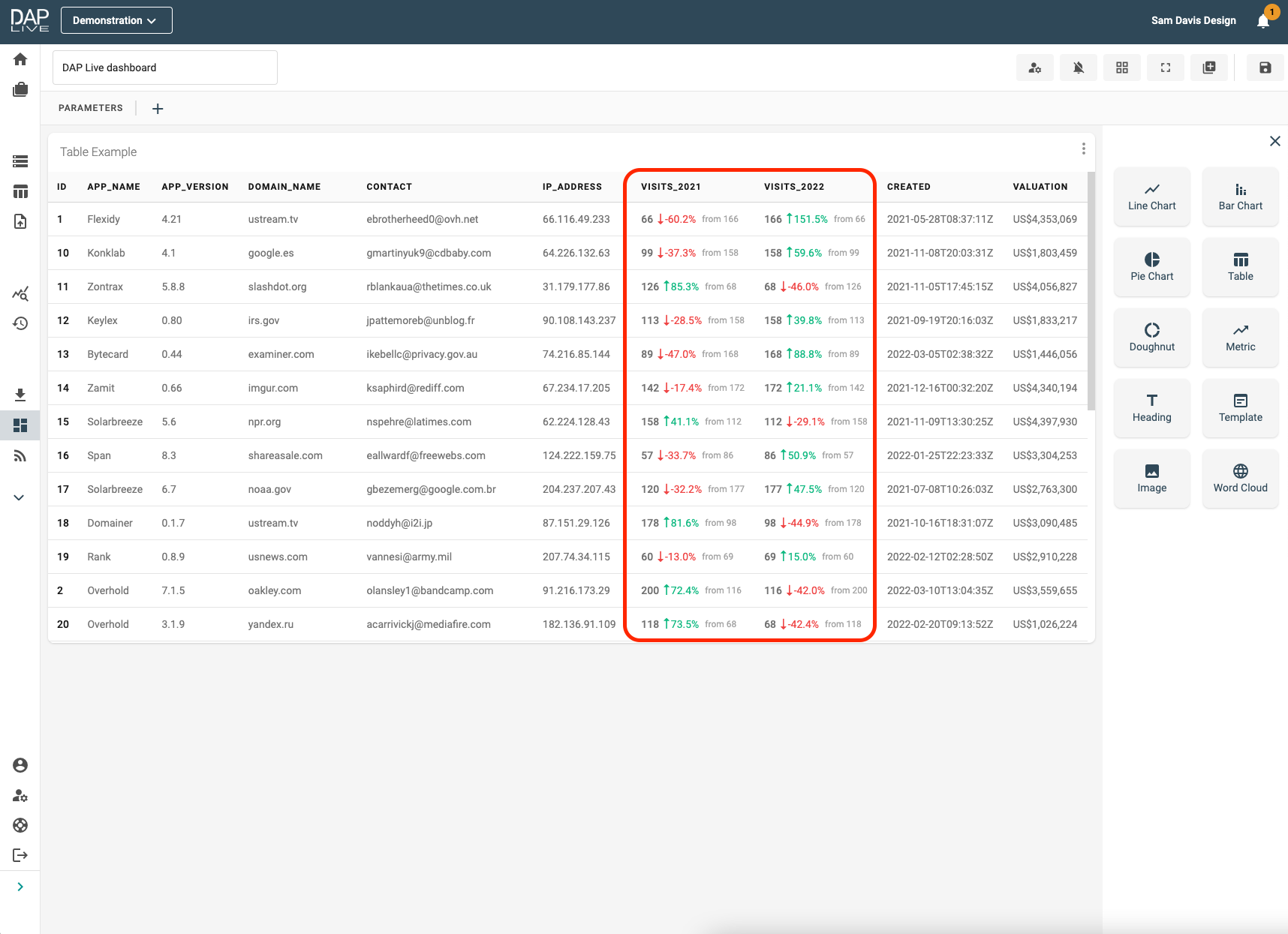Expand the left sidebar with chevron
1288x934 pixels.
pos(20,887)
